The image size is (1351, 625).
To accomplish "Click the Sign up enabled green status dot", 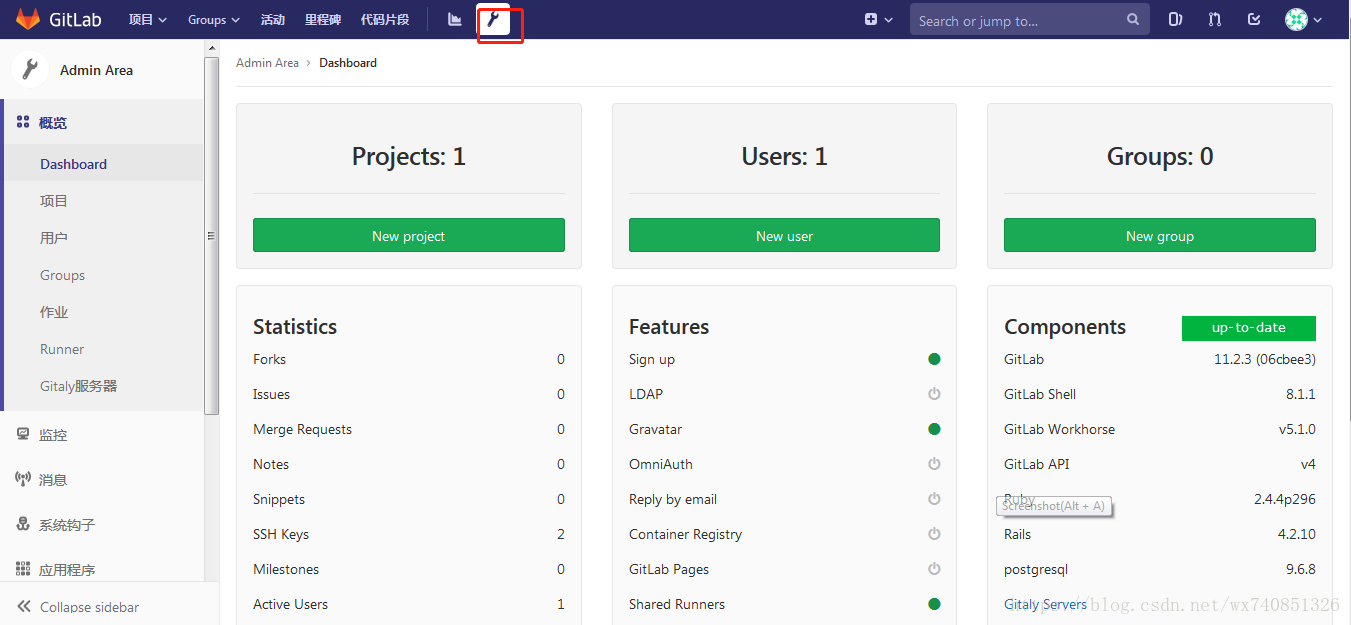I will click(934, 359).
